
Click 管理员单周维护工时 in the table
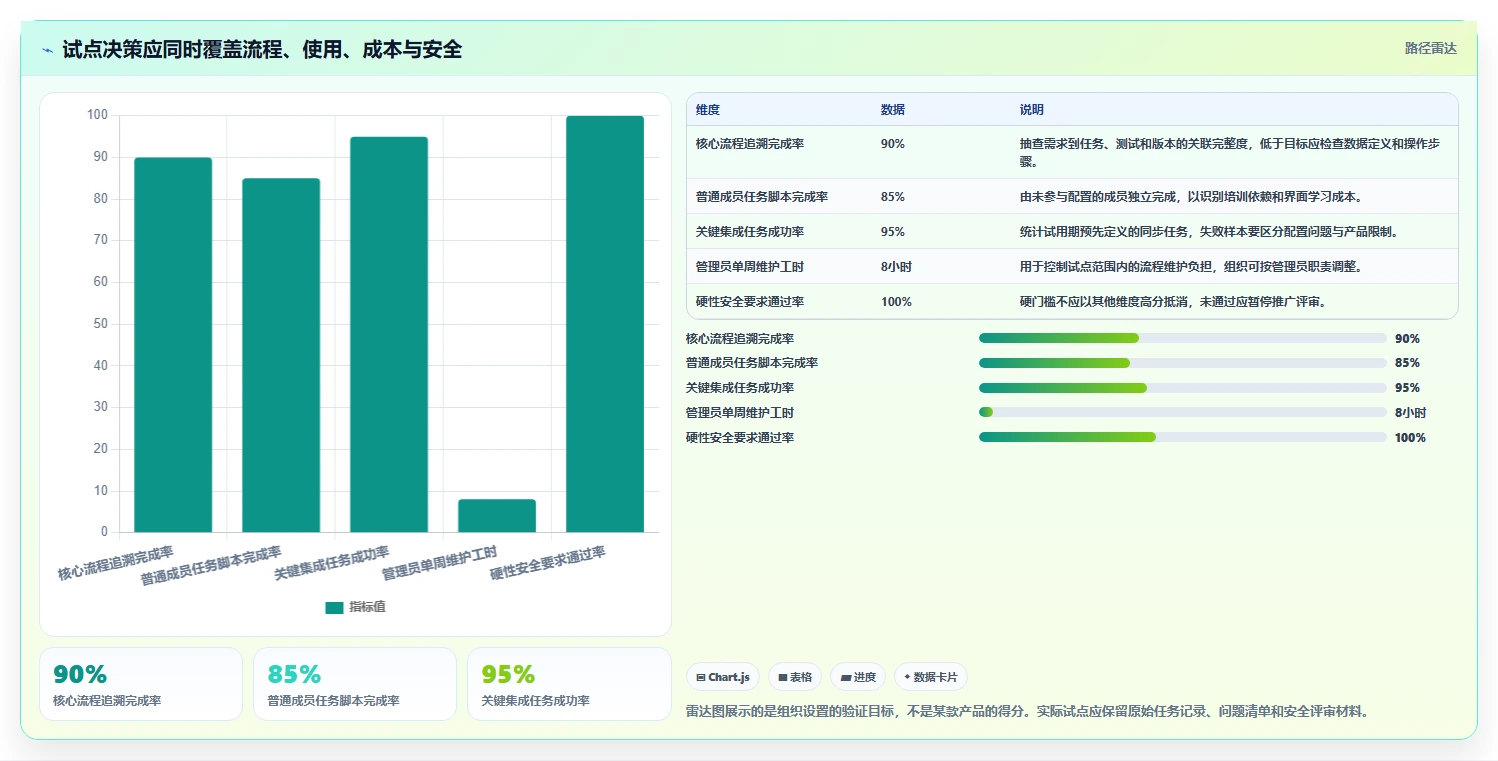750,267
